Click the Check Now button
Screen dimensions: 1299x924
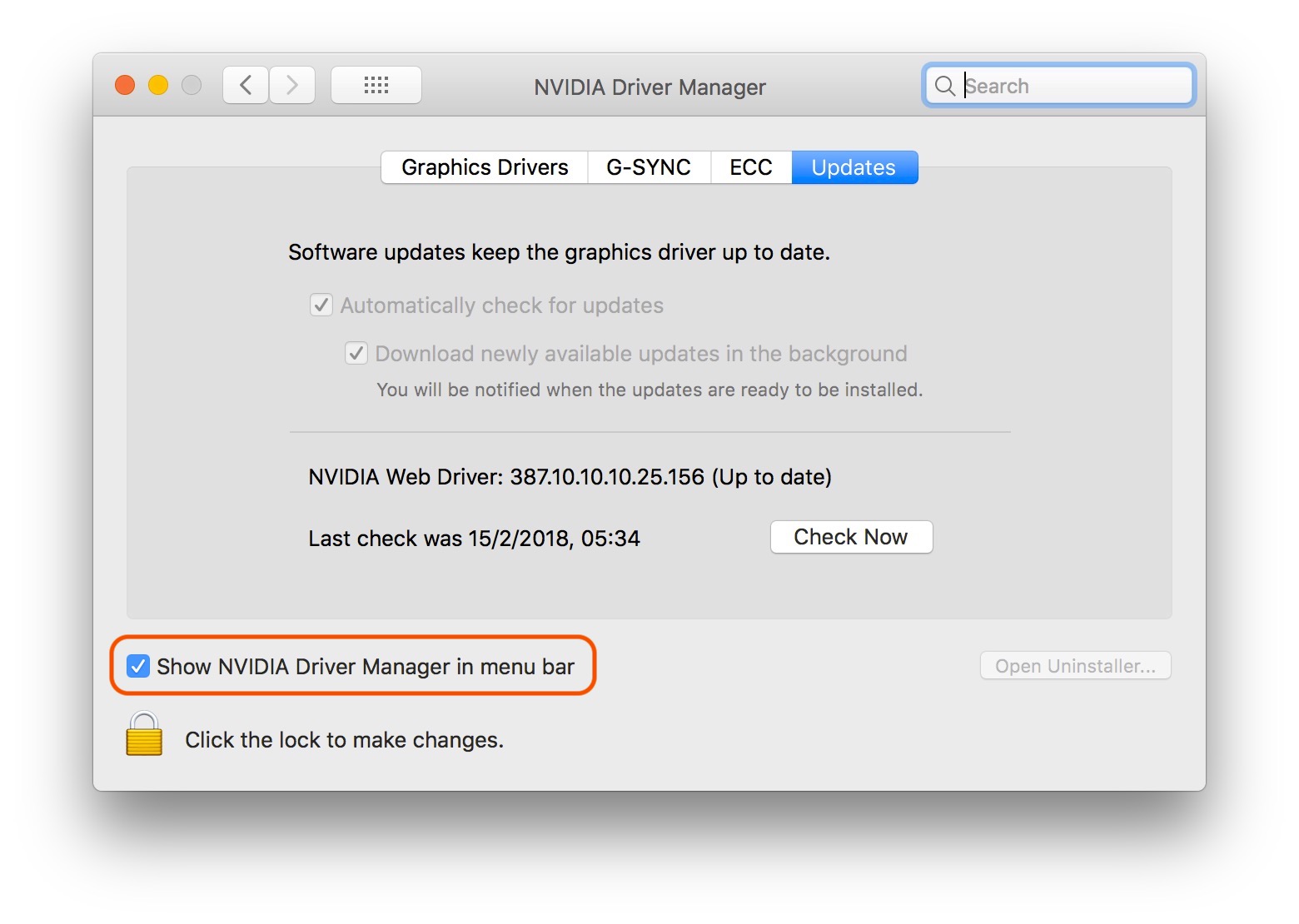pos(851,537)
